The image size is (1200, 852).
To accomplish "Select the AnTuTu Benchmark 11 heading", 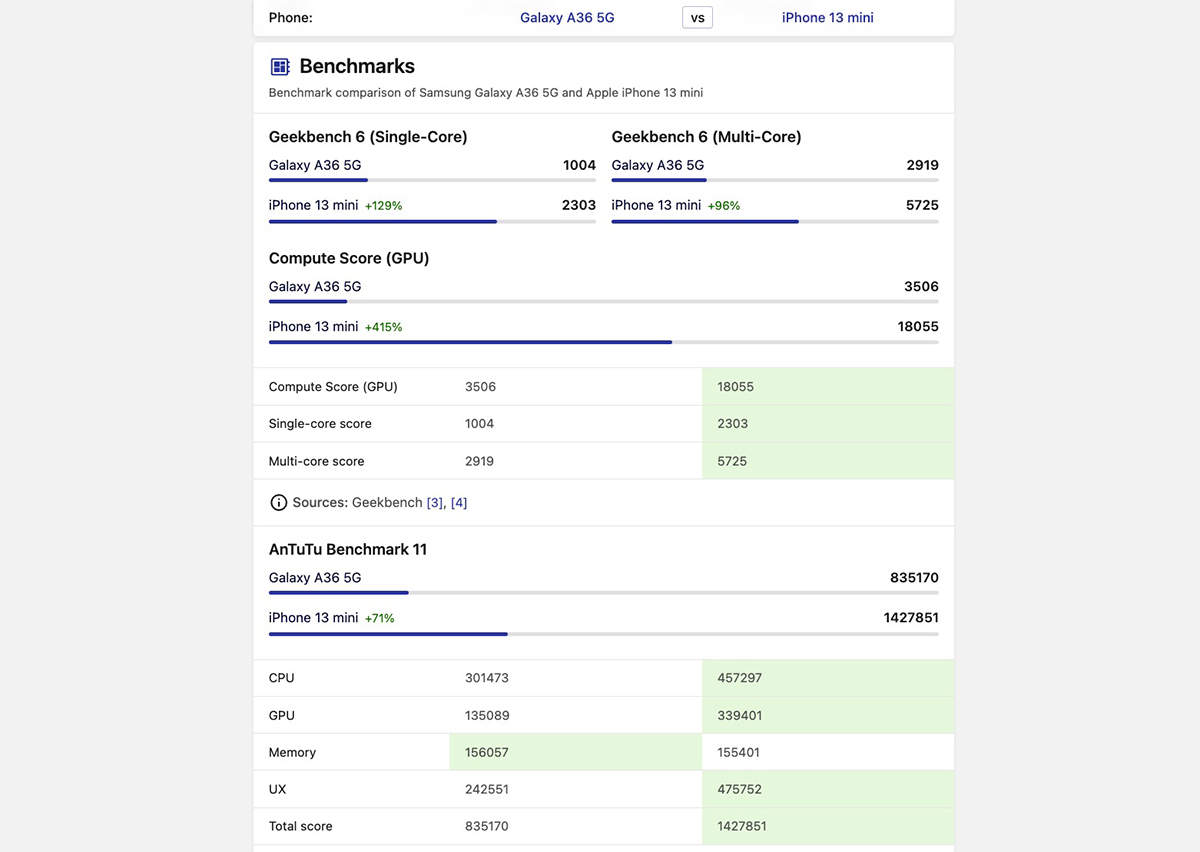I will (x=348, y=550).
